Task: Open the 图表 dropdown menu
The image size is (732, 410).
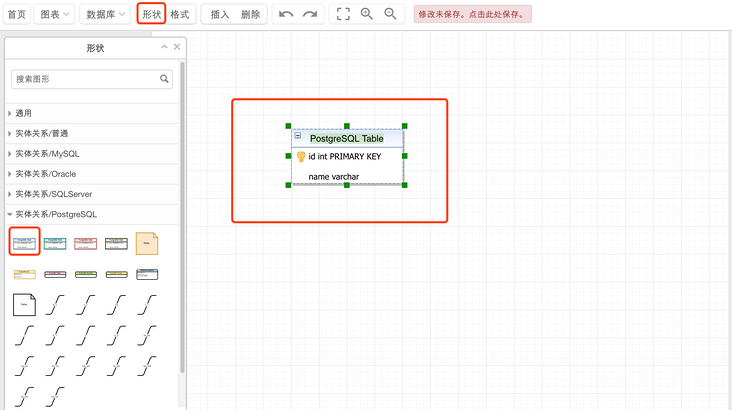Action: (x=55, y=14)
